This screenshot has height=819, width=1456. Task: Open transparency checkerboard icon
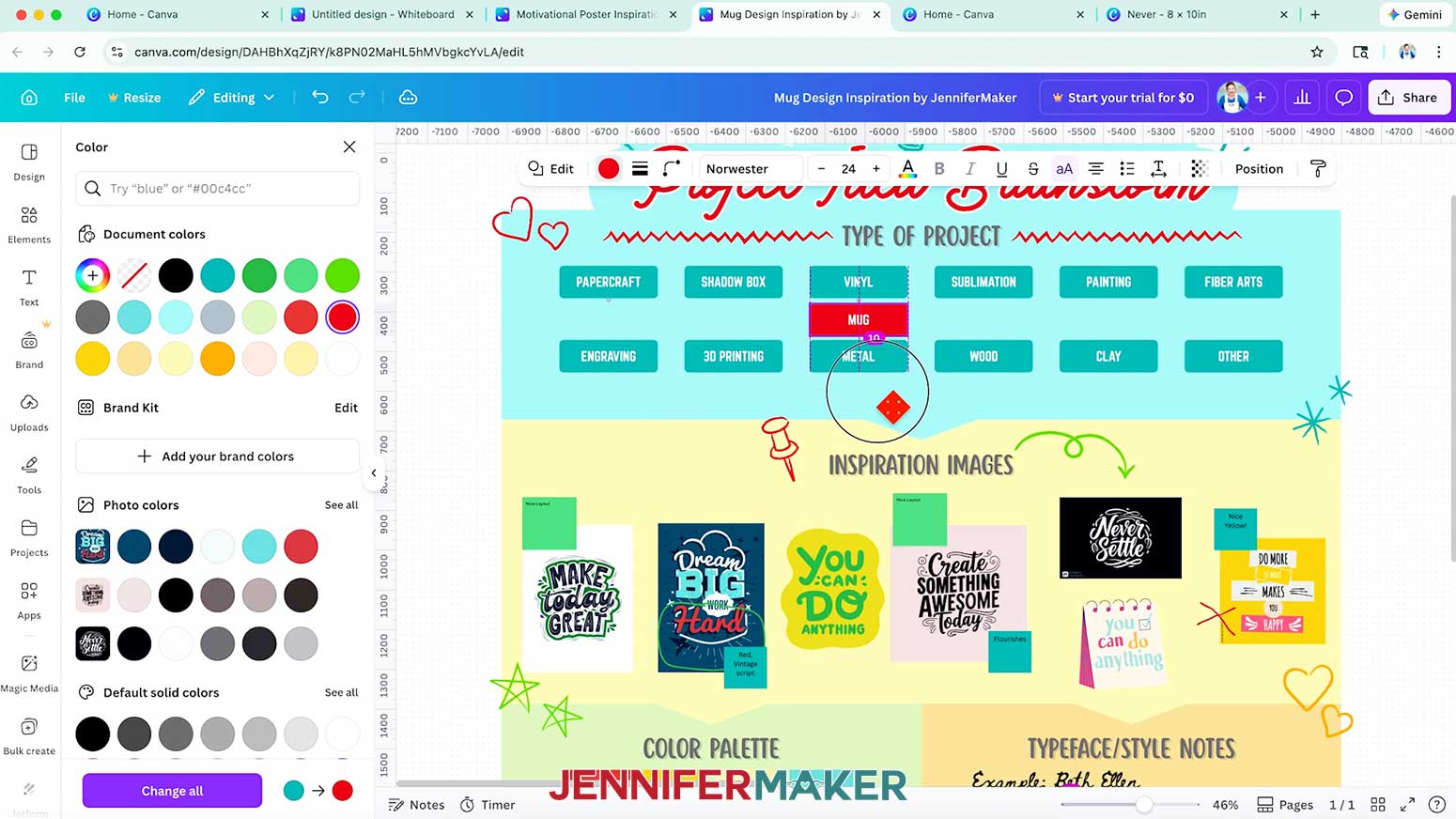tap(1199, 169)
